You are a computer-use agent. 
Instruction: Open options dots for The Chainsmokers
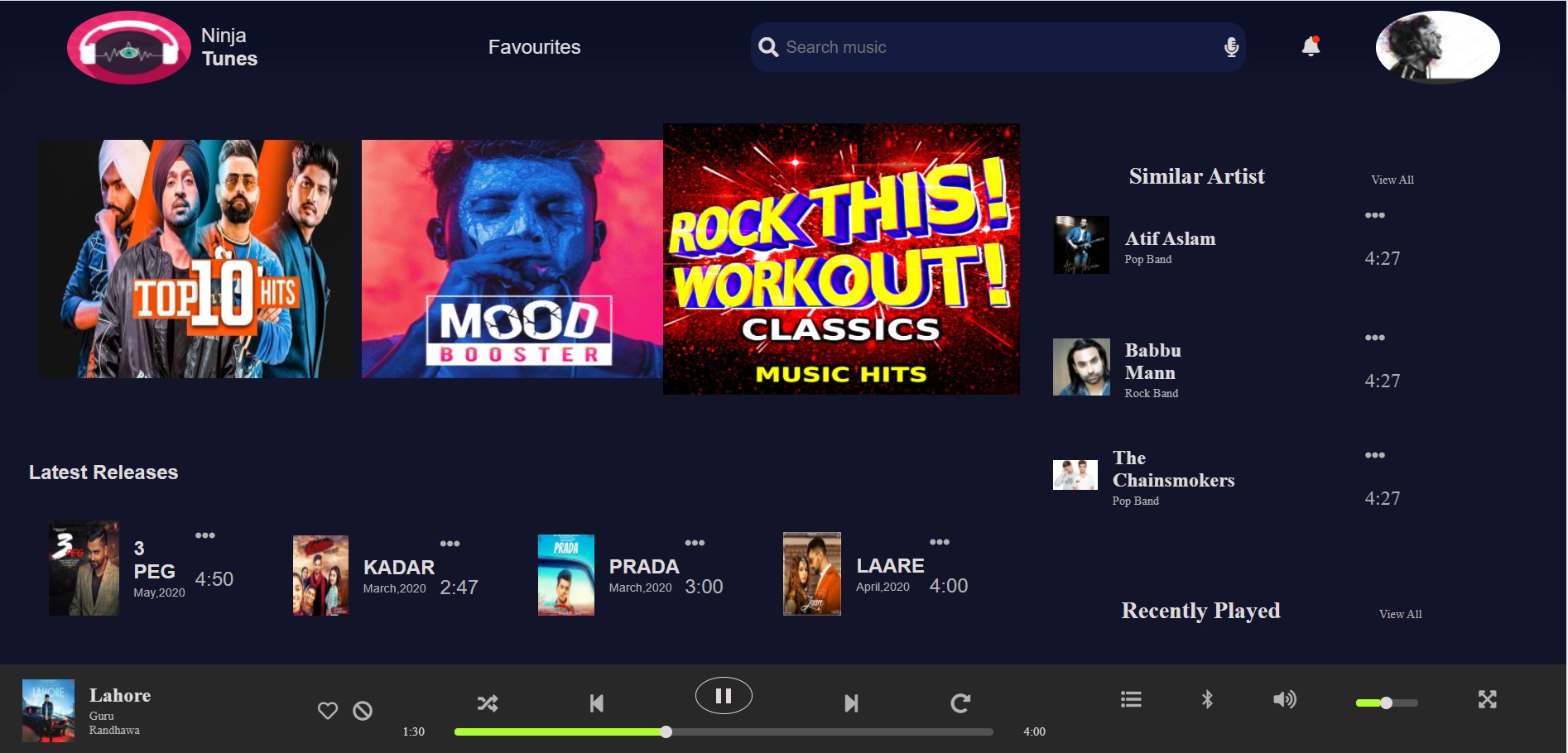click(1375, 455)
